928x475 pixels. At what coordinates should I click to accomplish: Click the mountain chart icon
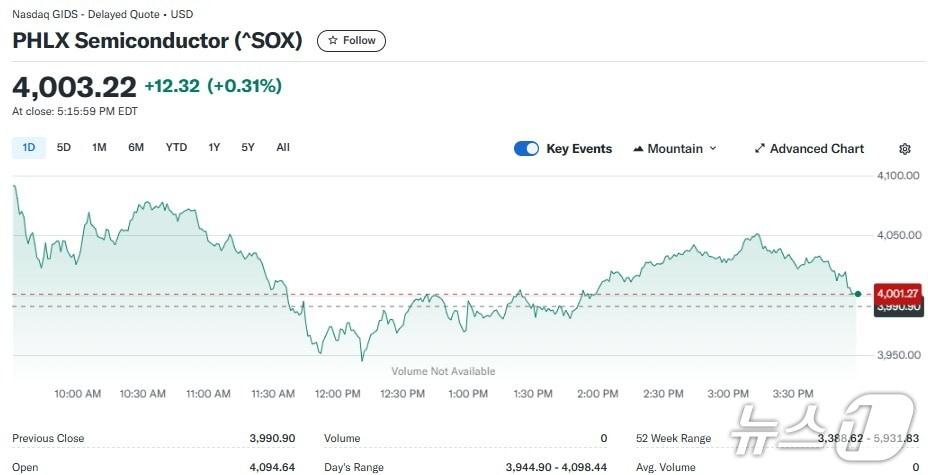pos(638,149)
